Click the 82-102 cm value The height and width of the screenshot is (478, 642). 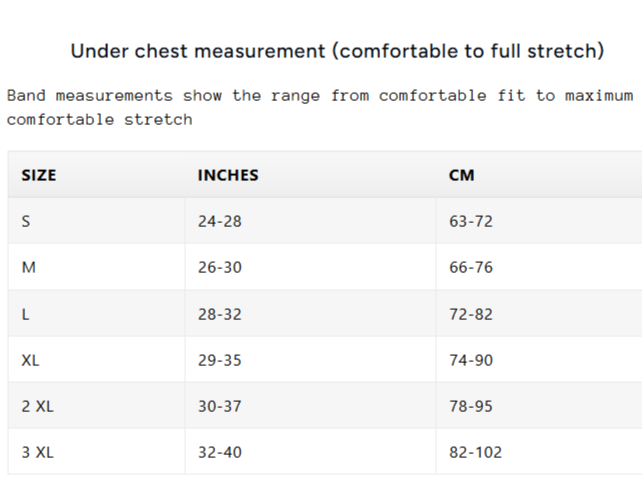[x=476, y=452]
